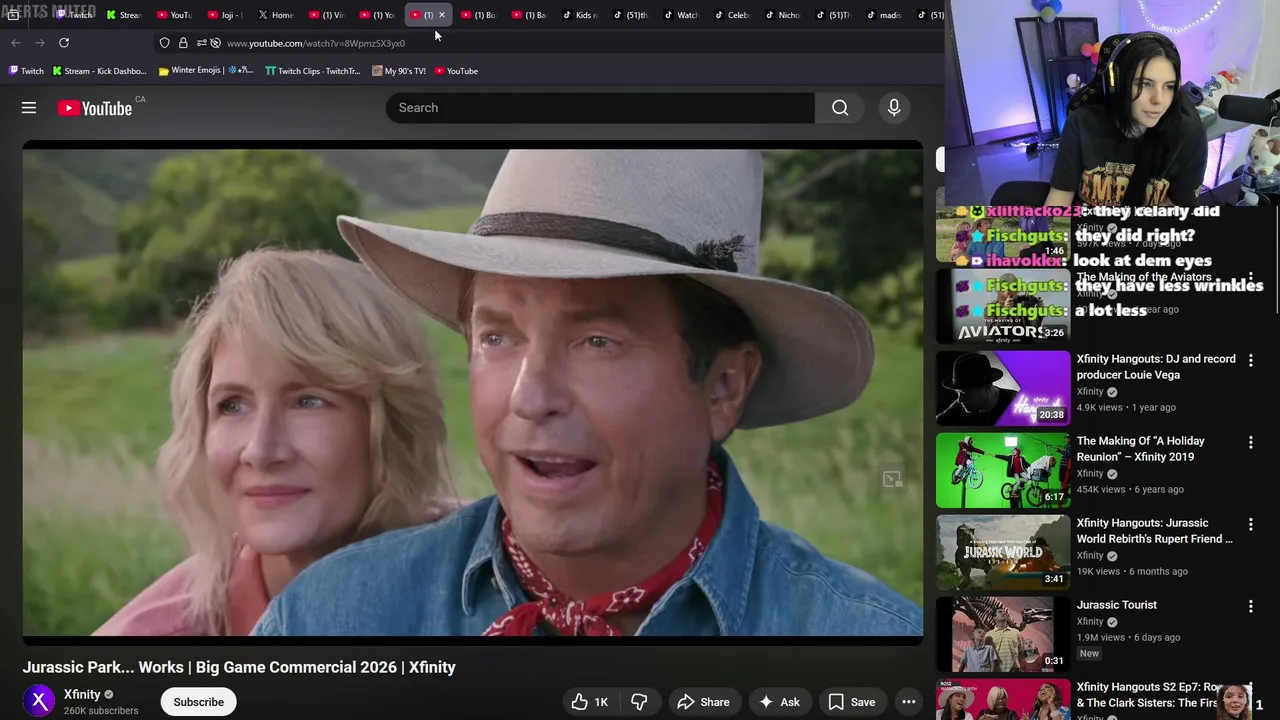Open Xfinity Hangouts: DJ and record producer title

(1156, 367)
